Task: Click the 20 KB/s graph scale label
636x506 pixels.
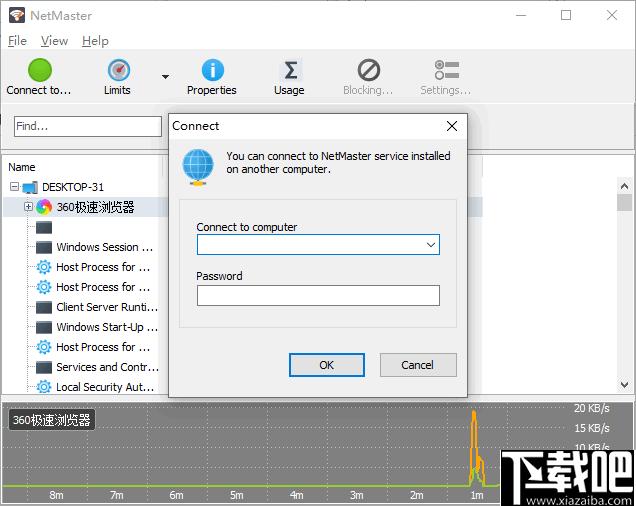Action: (x=591, y=408)
